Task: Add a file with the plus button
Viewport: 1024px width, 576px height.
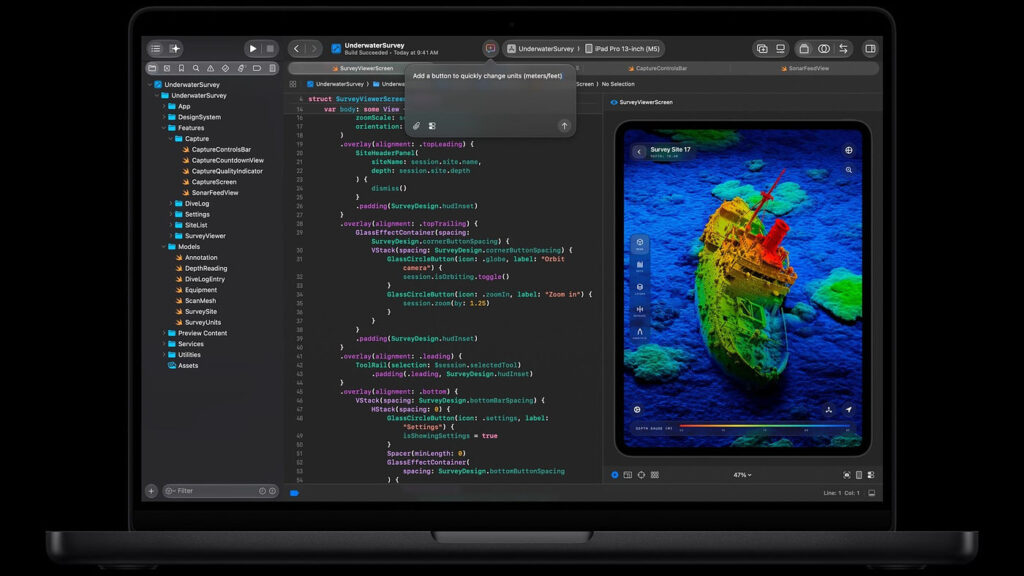Action: (151, 491)
